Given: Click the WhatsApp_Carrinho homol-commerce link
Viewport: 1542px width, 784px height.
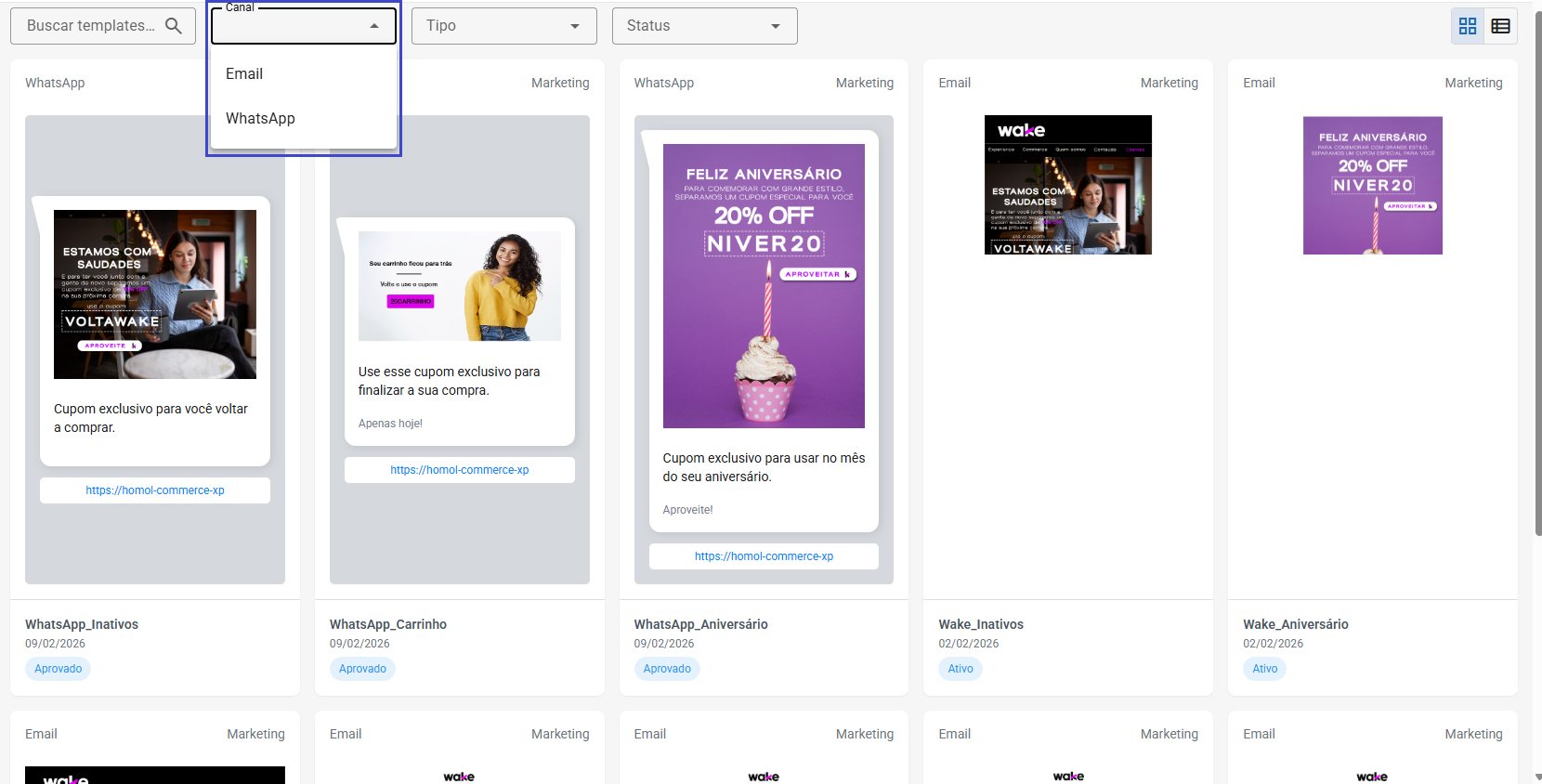Looking at the screenshot, I should point(459,470).
